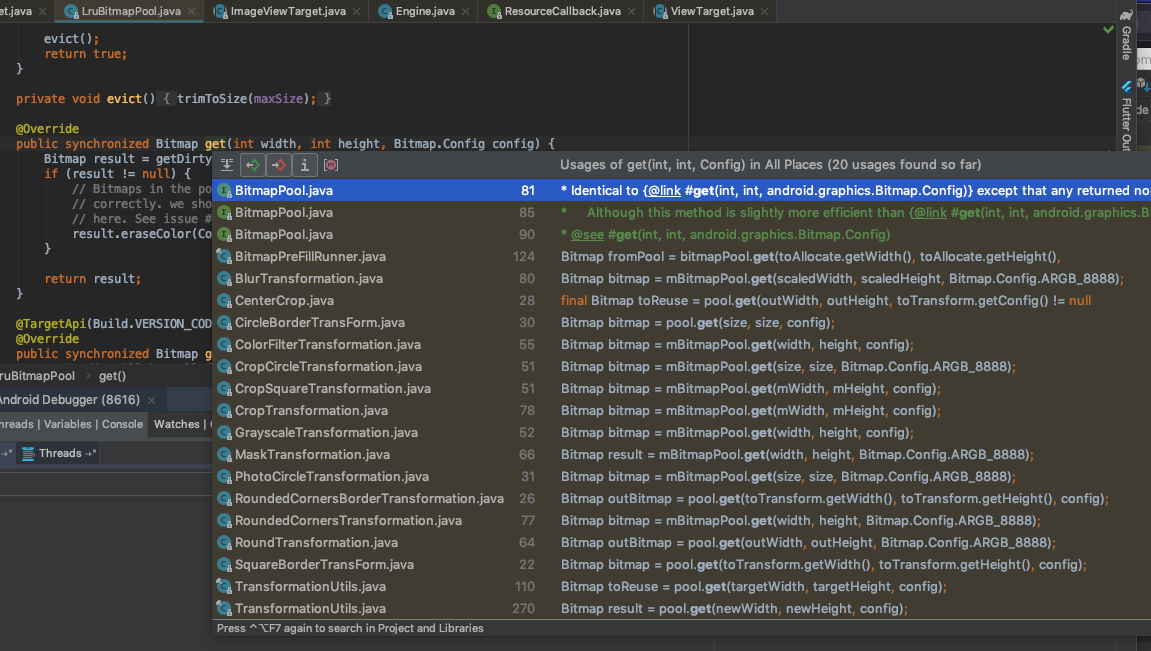1151x651 pixels.
Task: Switch to the ImageViewTarget.java tab
Action: click(x=287, y=11)
